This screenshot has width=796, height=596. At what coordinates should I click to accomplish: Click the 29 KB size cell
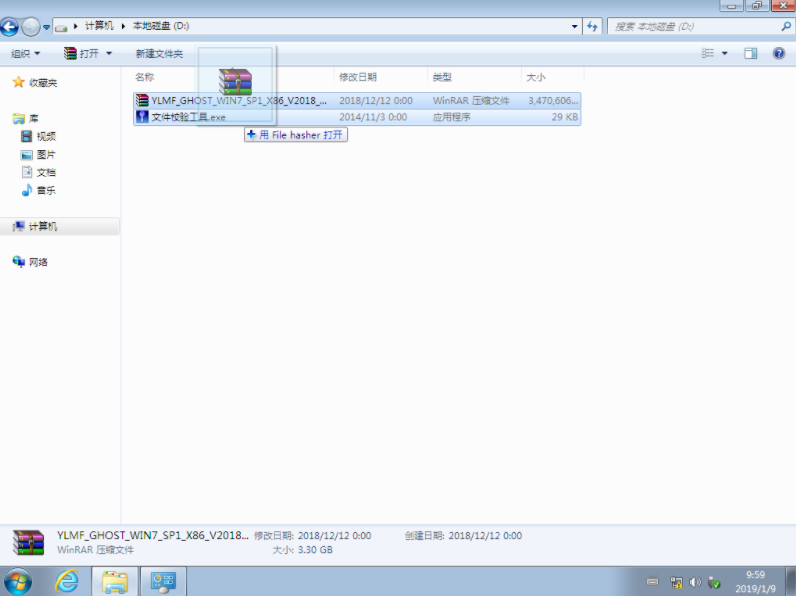pyautogui.click(x=565, y=117)
